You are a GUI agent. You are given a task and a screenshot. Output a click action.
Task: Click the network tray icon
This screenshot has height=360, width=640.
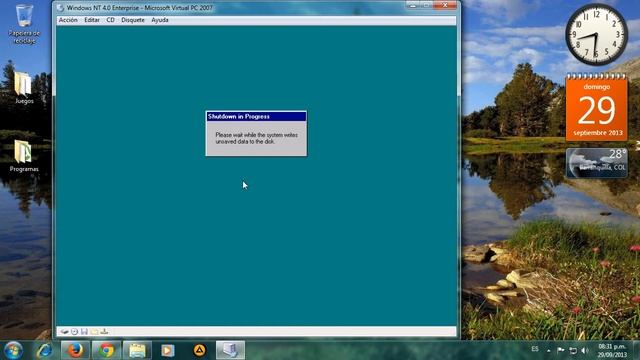573,350
